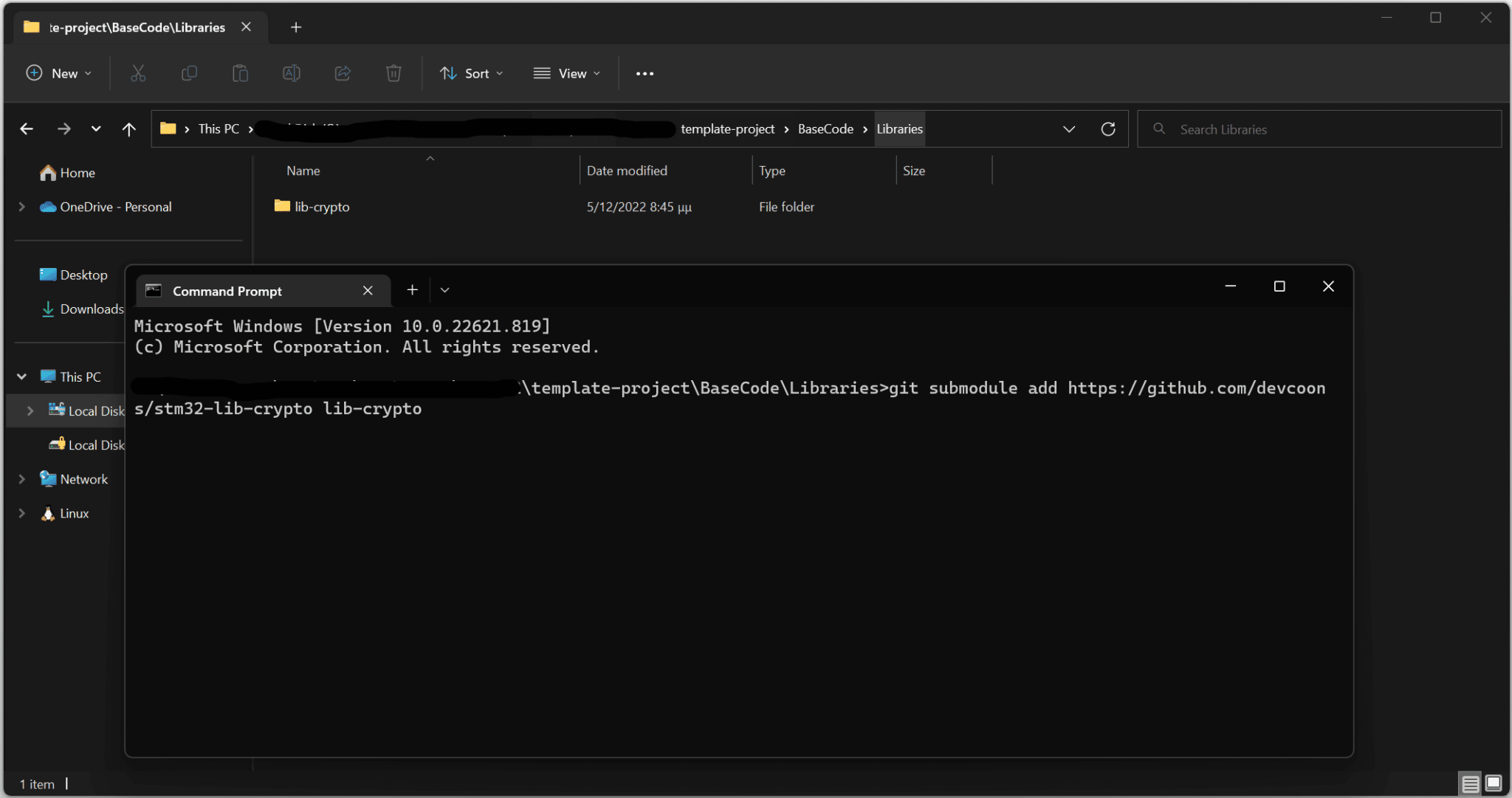Image resolution: width=1512 pixels, height=798 pixels.
Task: Refresh the Libraries folder view
Action: pos(1108,129)
